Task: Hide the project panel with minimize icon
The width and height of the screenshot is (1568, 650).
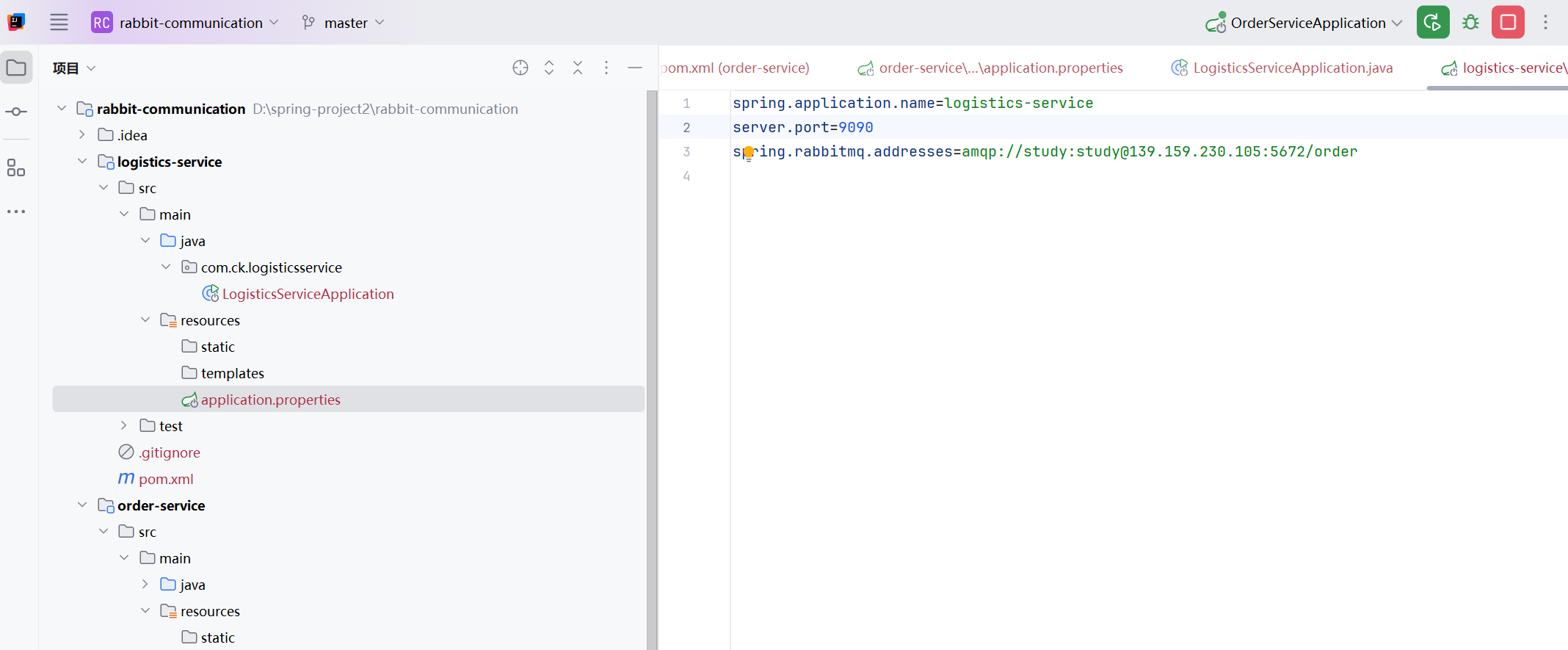Action: [x=635, y=68]
